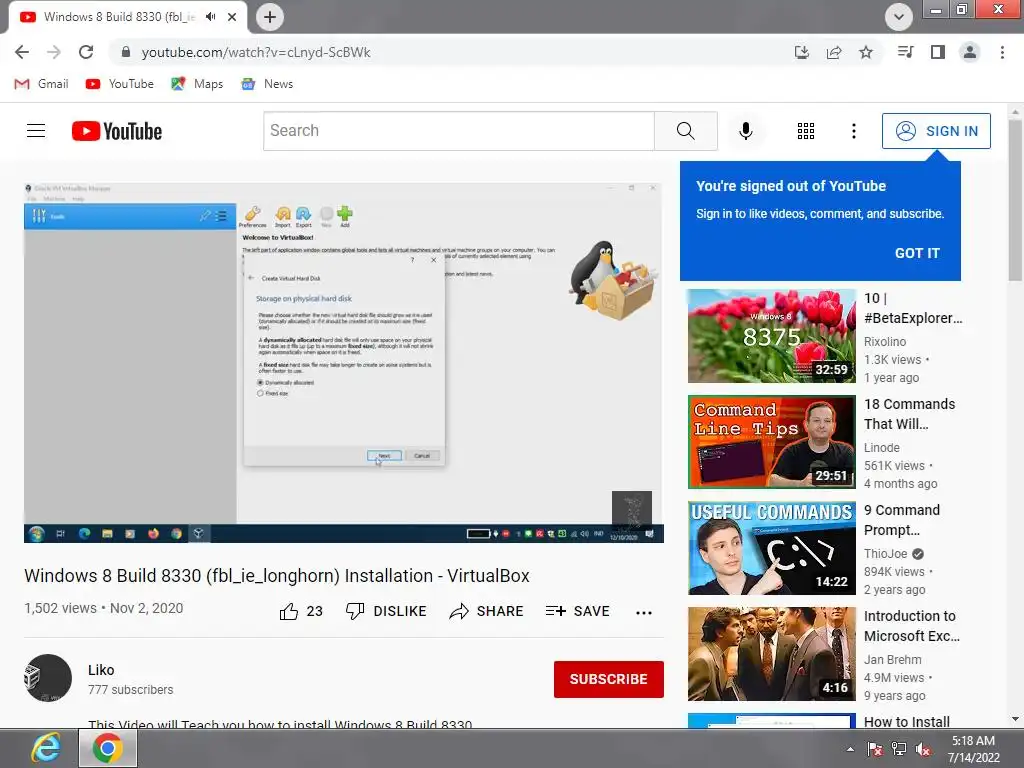Image resolution: width=1024 pixels, height=768 pixels.
Task: Click the browser forward arrow
Action: [x=54, y=52]
